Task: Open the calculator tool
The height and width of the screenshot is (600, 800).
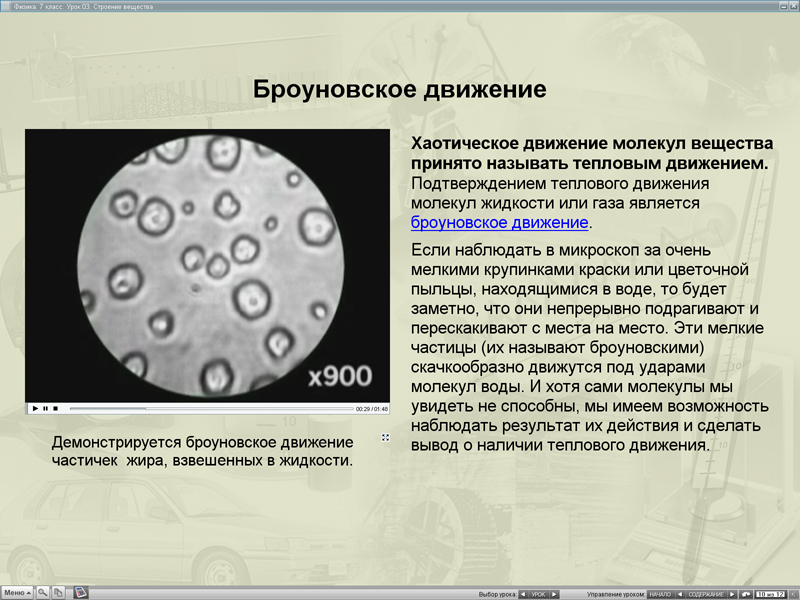Action: (81, 592)
